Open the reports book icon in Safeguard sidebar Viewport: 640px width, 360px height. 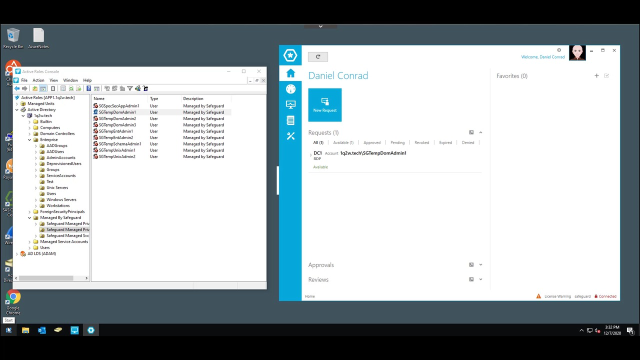pos(291,120)
